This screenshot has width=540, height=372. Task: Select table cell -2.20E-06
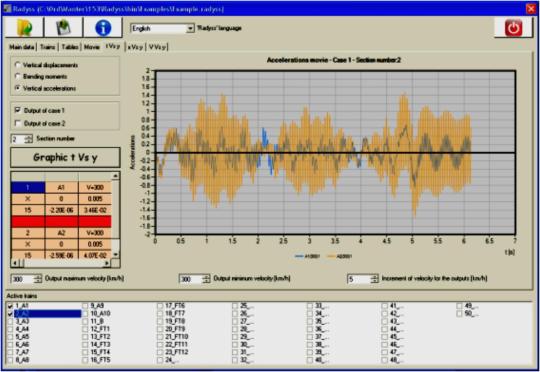point(61,210)
